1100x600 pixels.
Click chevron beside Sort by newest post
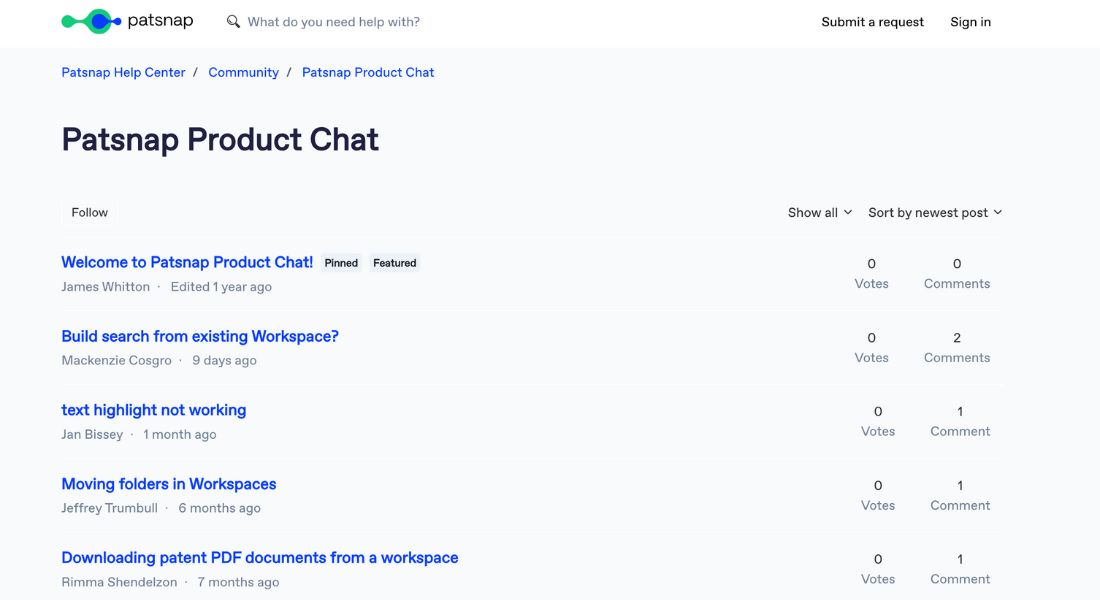[x=998, y=212]
